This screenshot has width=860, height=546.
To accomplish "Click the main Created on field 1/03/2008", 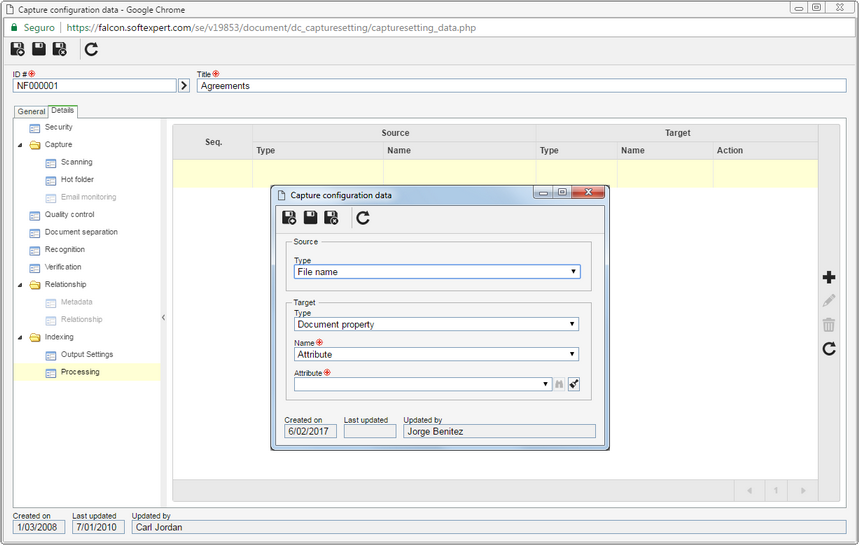I will 39,527.
